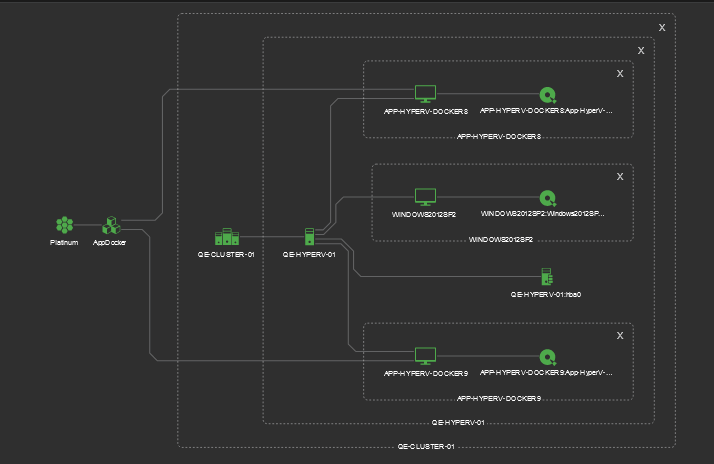The height and width of the screenshot is (464, 714).
Task: Click the QE-HYPERV-01 label under host icon
Action: coord(309,255)
